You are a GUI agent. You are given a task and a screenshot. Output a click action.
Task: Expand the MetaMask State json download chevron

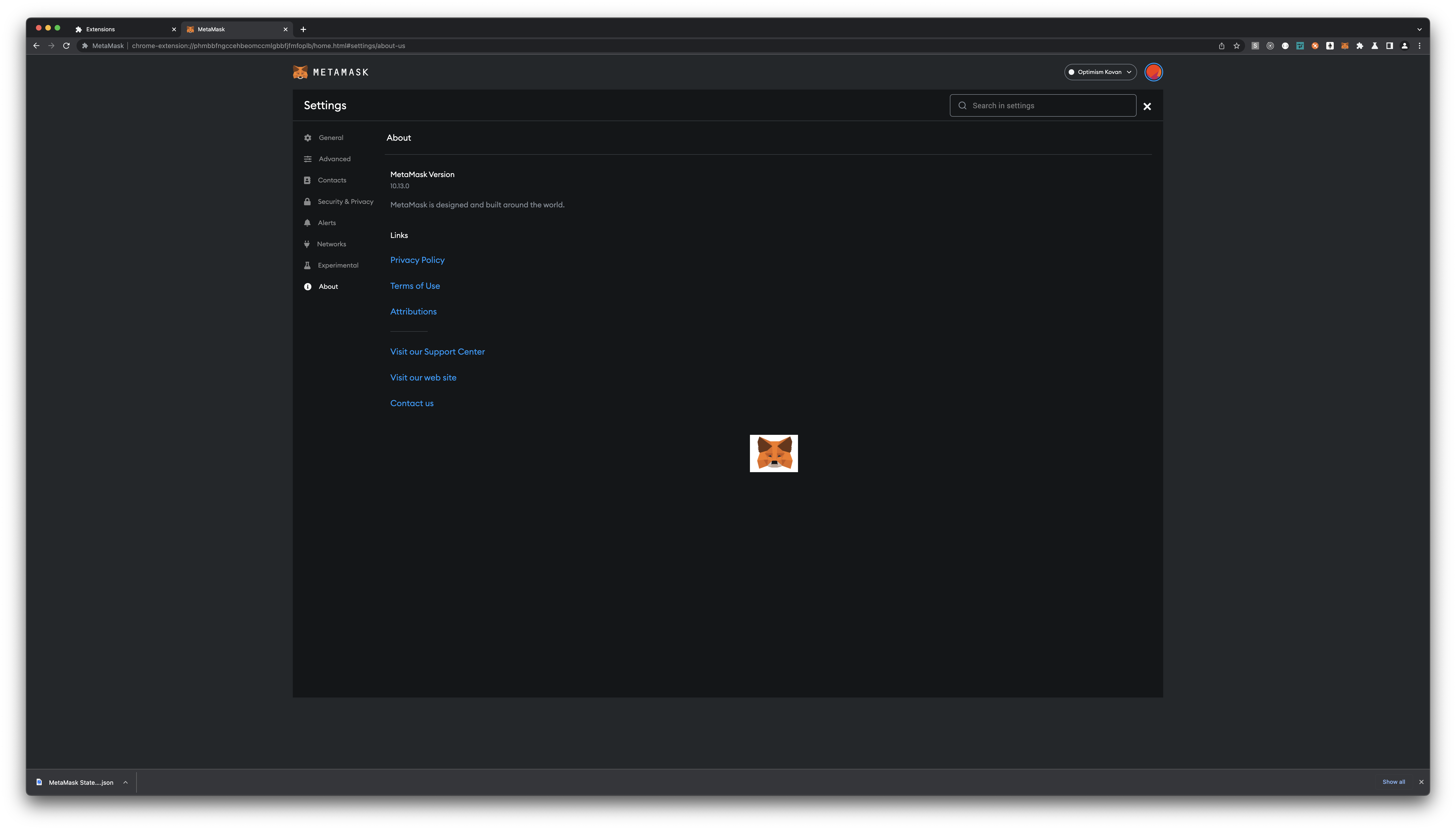coord(126,782)
